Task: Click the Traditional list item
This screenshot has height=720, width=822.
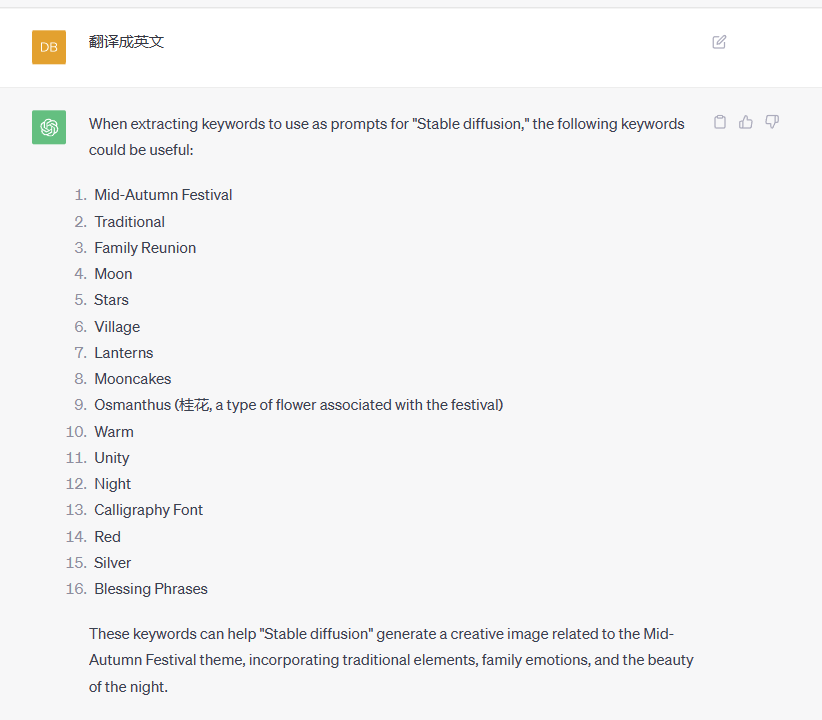Action: tap(129, 222)
